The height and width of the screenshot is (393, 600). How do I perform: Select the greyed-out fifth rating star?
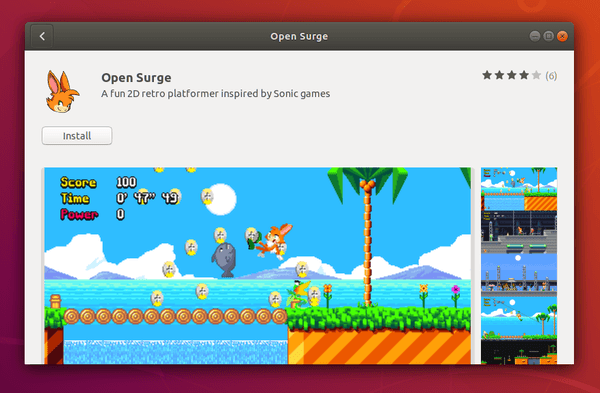(x=536, y=75)
